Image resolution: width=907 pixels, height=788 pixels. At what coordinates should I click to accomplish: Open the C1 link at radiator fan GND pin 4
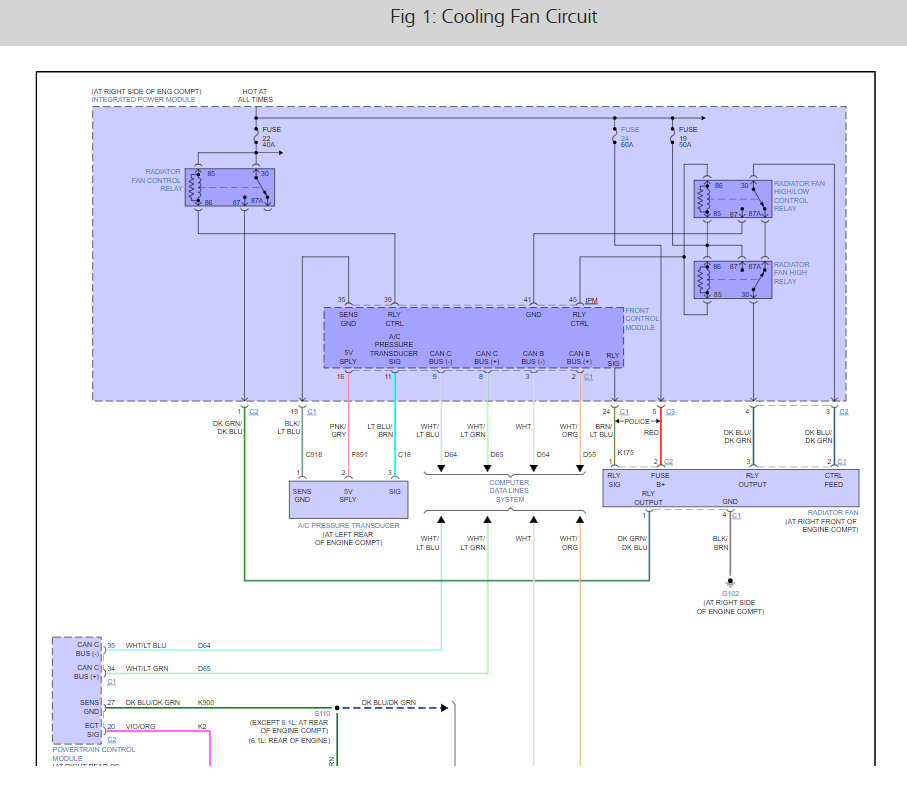[736, 515]
